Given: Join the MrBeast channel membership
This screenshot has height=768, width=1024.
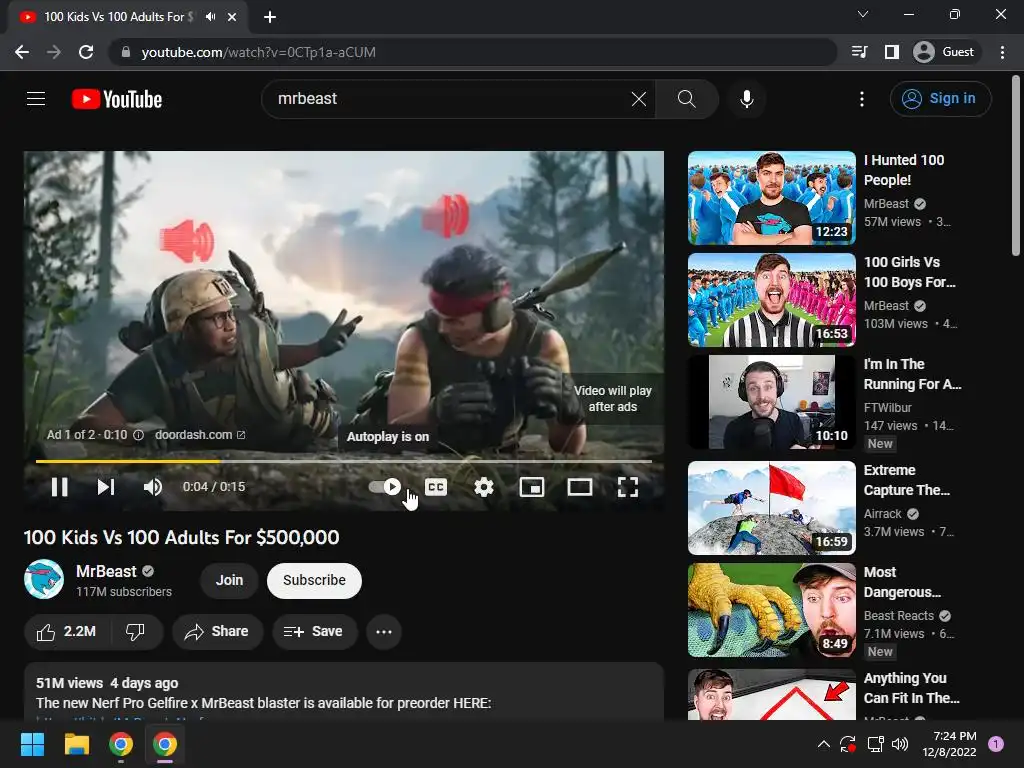Looking at the screenshot, I should [229, 581].
